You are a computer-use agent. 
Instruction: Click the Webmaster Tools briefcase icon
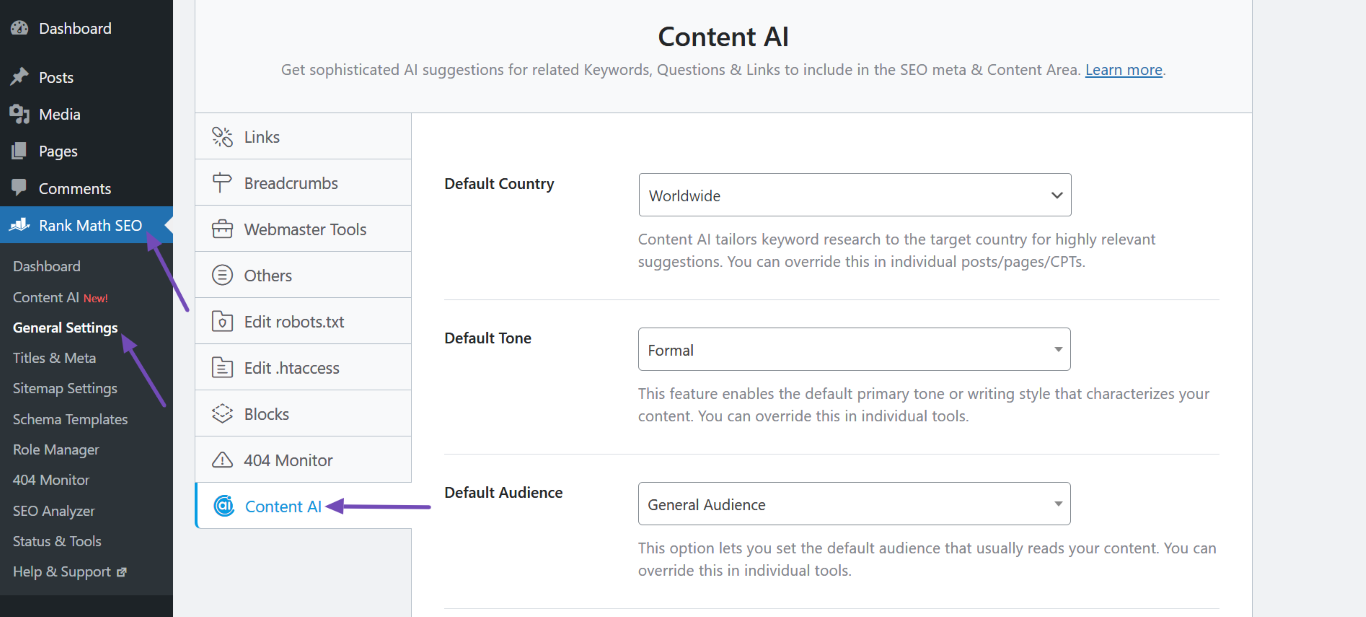222,229
